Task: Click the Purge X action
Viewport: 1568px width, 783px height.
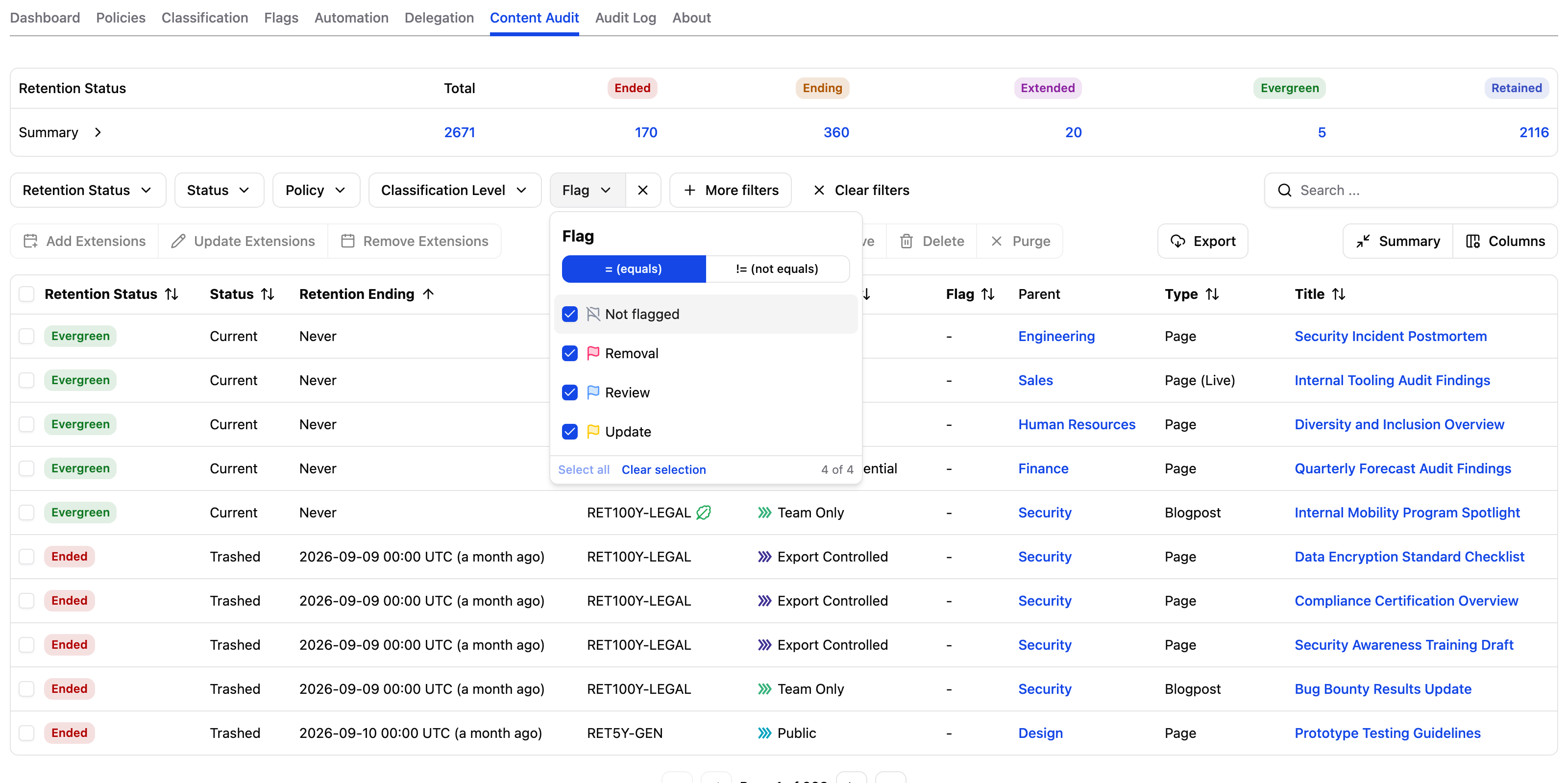Action: tap(1020, 241)
